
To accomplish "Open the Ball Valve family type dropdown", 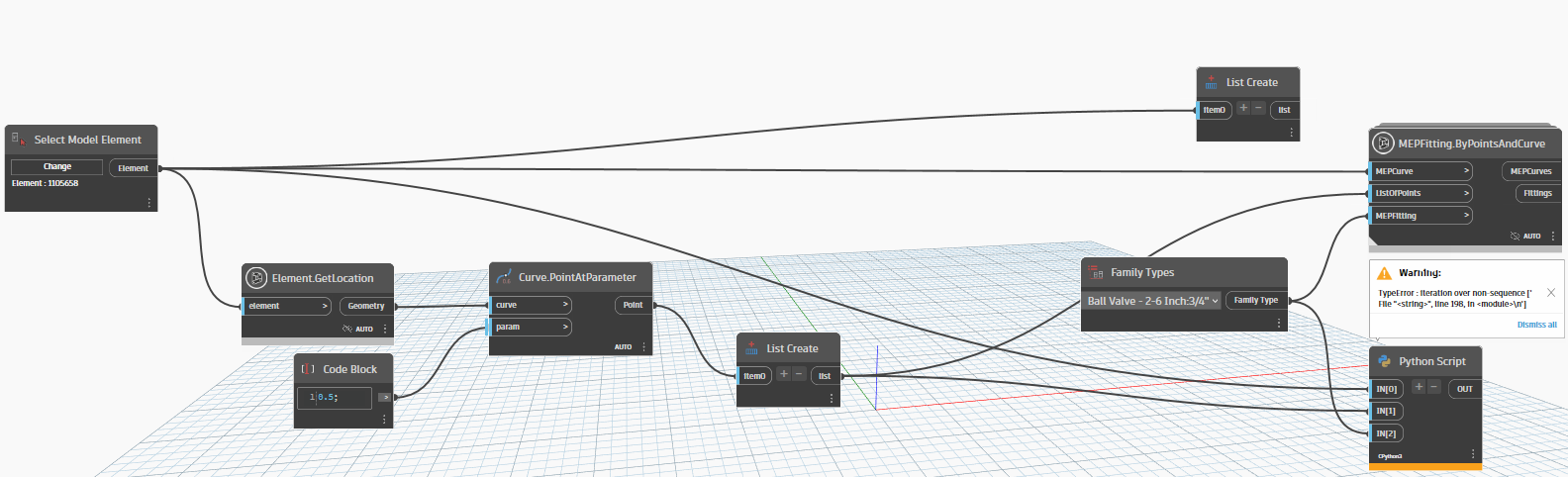I will (1154, 301).
